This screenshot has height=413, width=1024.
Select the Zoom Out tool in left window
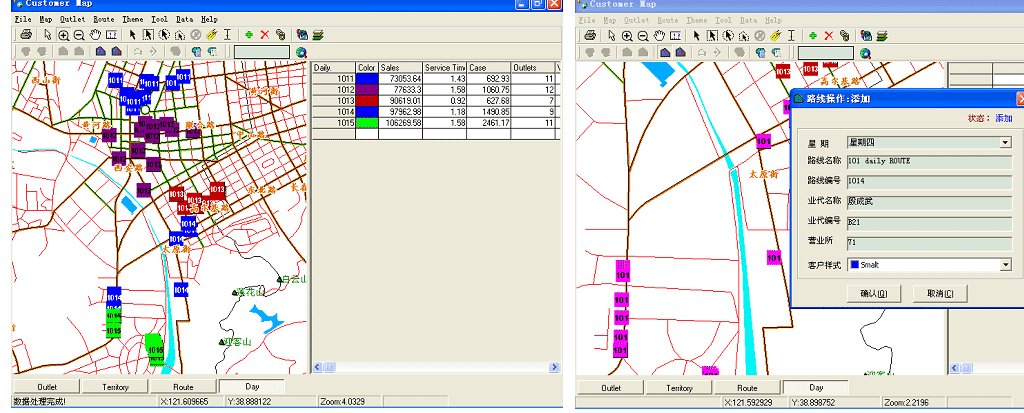79,35
